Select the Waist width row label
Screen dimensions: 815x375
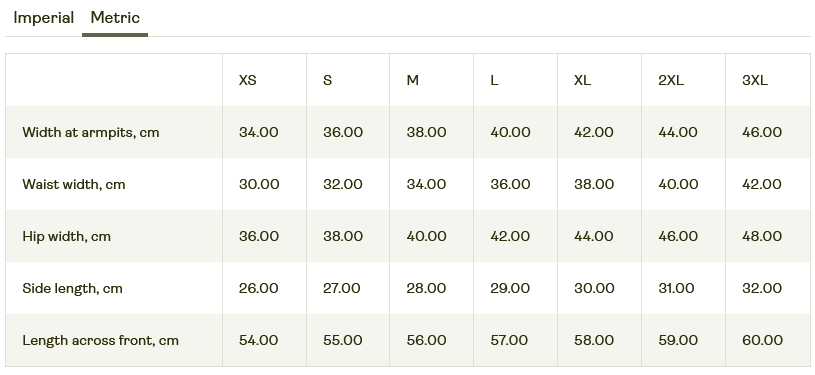point(74,184)
